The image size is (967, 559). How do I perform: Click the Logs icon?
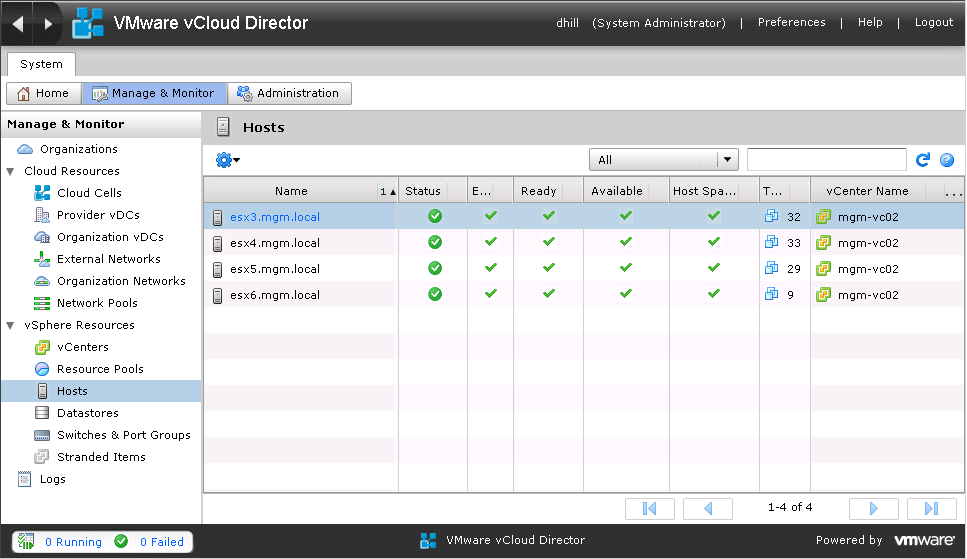pyautogui.click(x=25, y=479)
